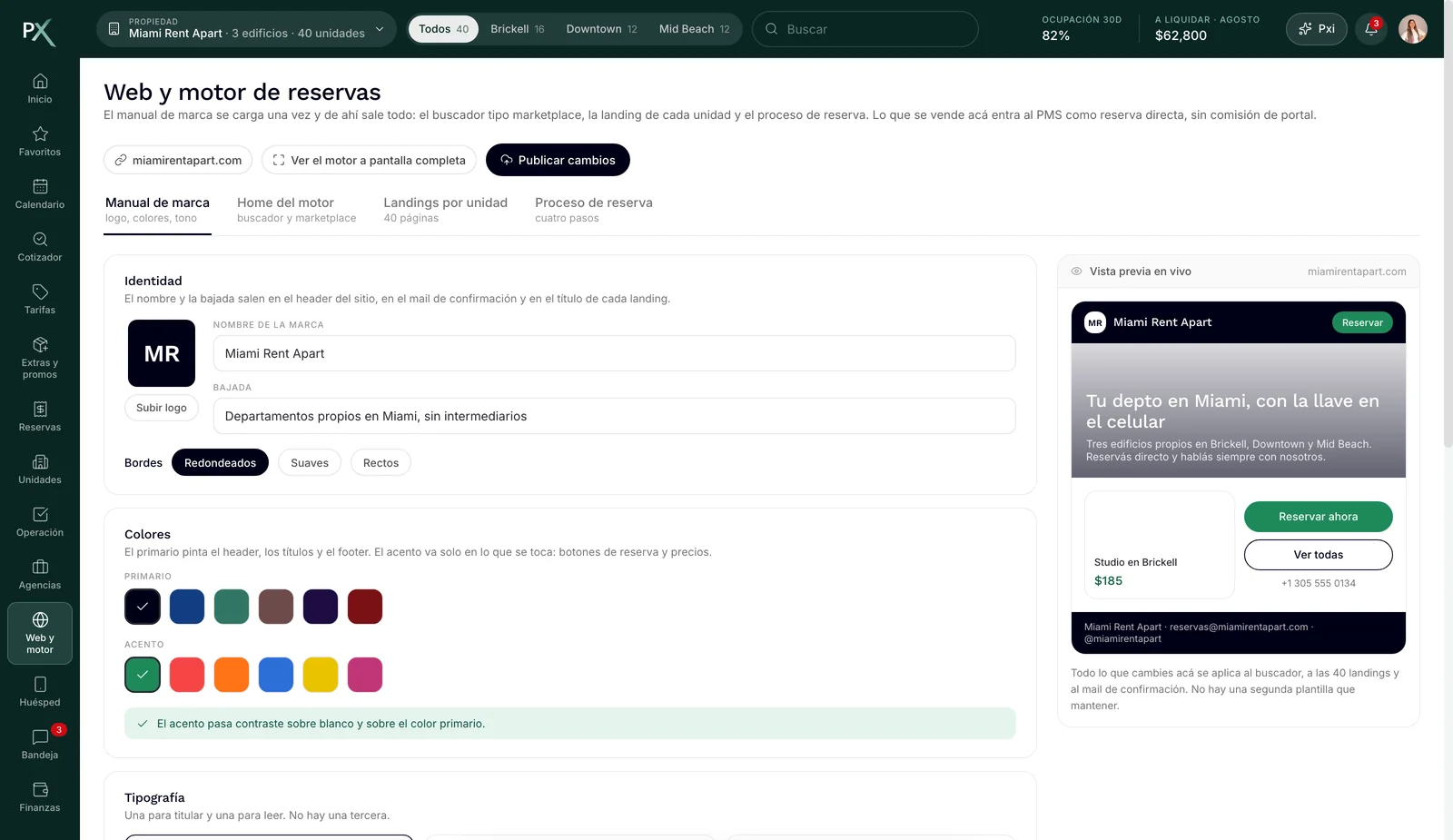Select Suaves border style
The width and height of the screenshot is (1453, 840).
pyautogui.click(x=310, y=463)
